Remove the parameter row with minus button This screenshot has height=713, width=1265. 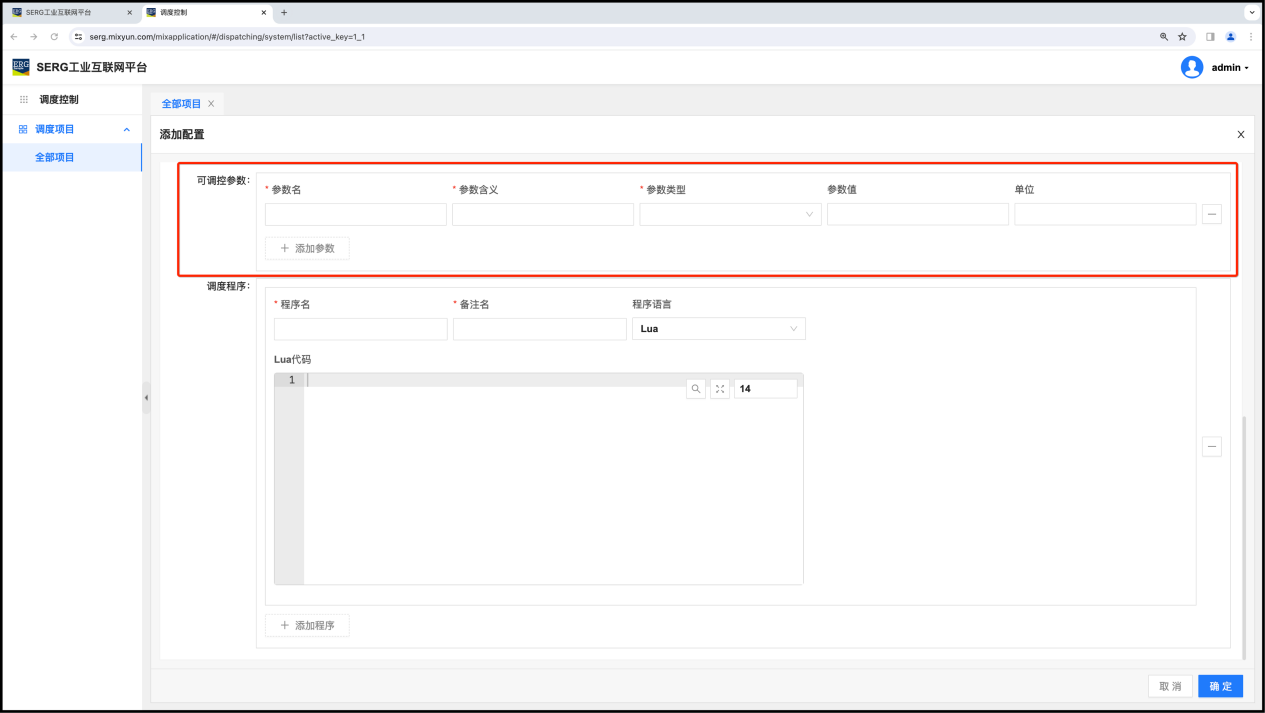pyautogui.click(x=1211, y=214)
